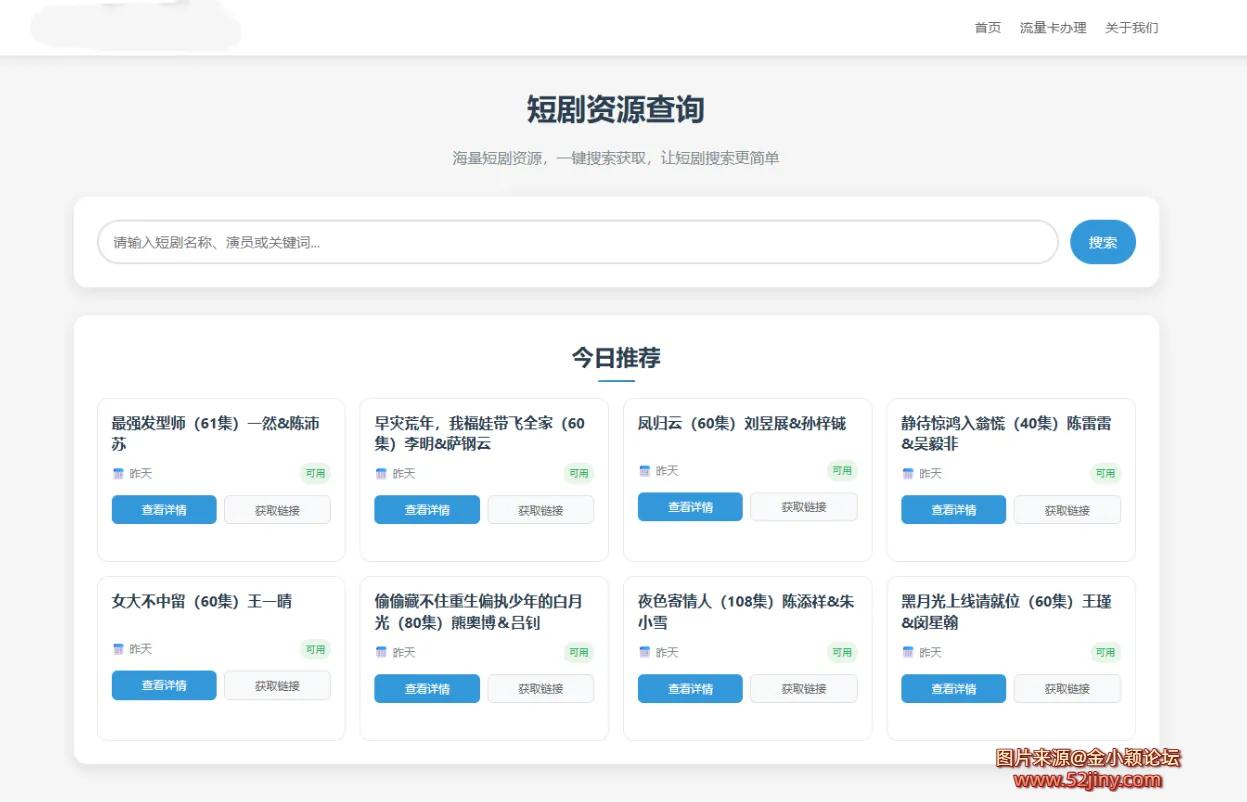Click 查看详情 for 静待惊鸿入翁慌
Image resolution: width=1247 pixels, height=802 pixels.
point(953,510)
